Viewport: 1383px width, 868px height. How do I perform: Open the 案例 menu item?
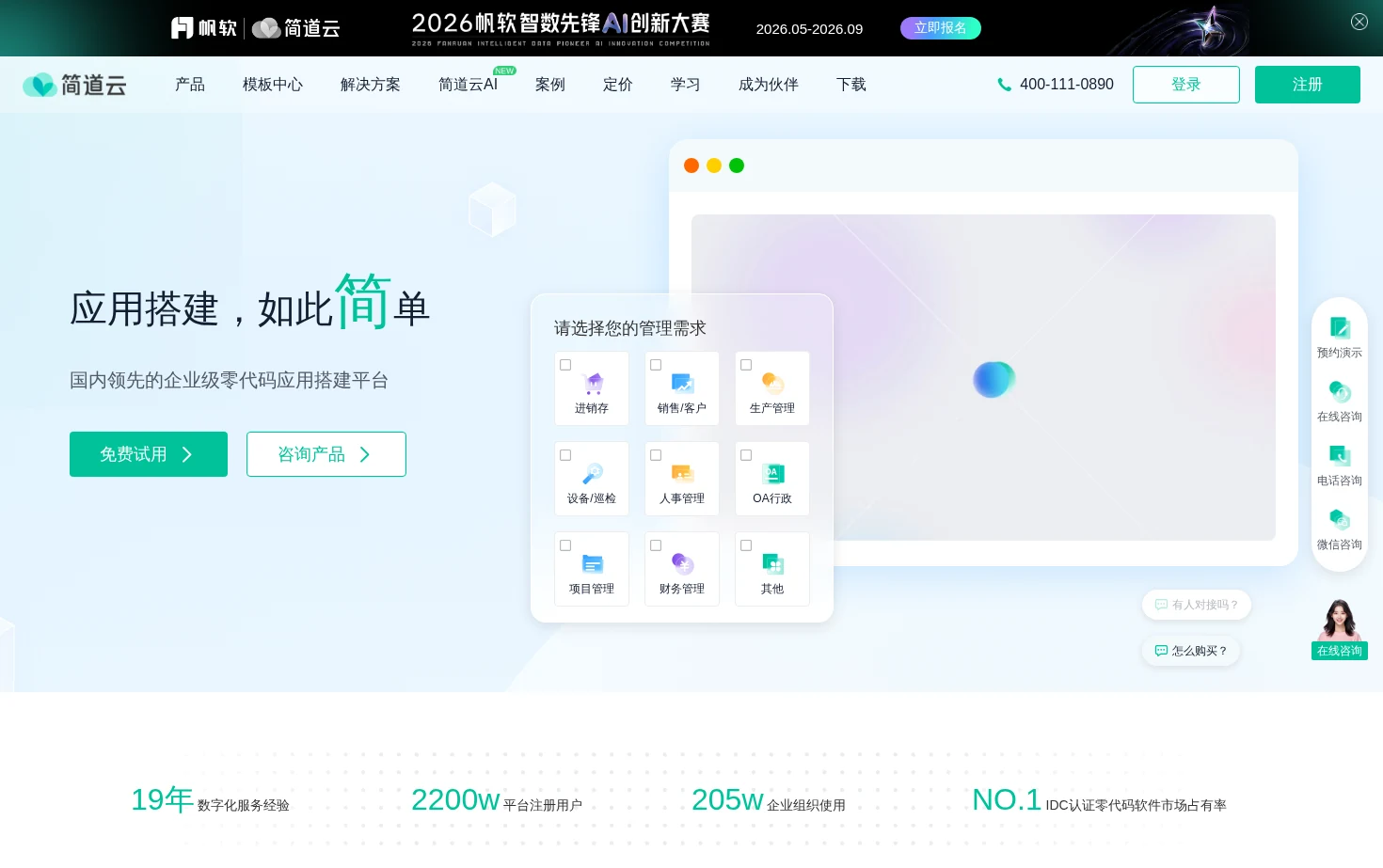pos(550,85)
